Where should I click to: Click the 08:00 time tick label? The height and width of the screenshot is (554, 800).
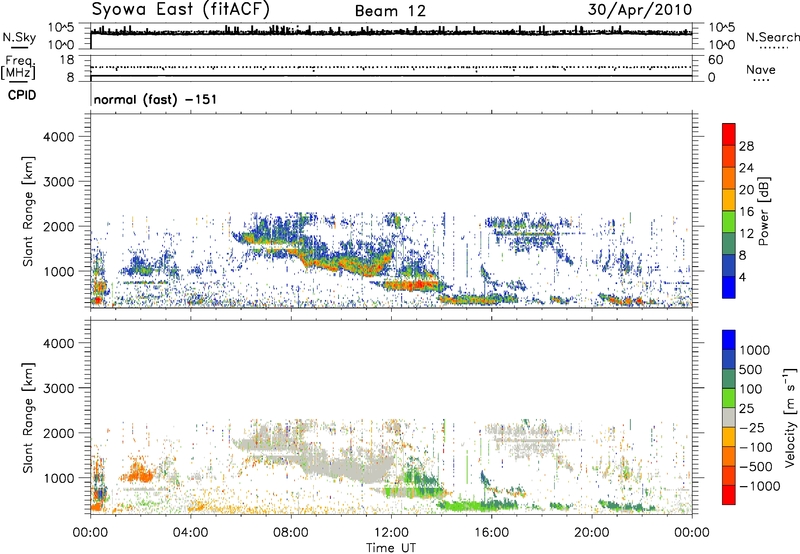tap(291, 533)
